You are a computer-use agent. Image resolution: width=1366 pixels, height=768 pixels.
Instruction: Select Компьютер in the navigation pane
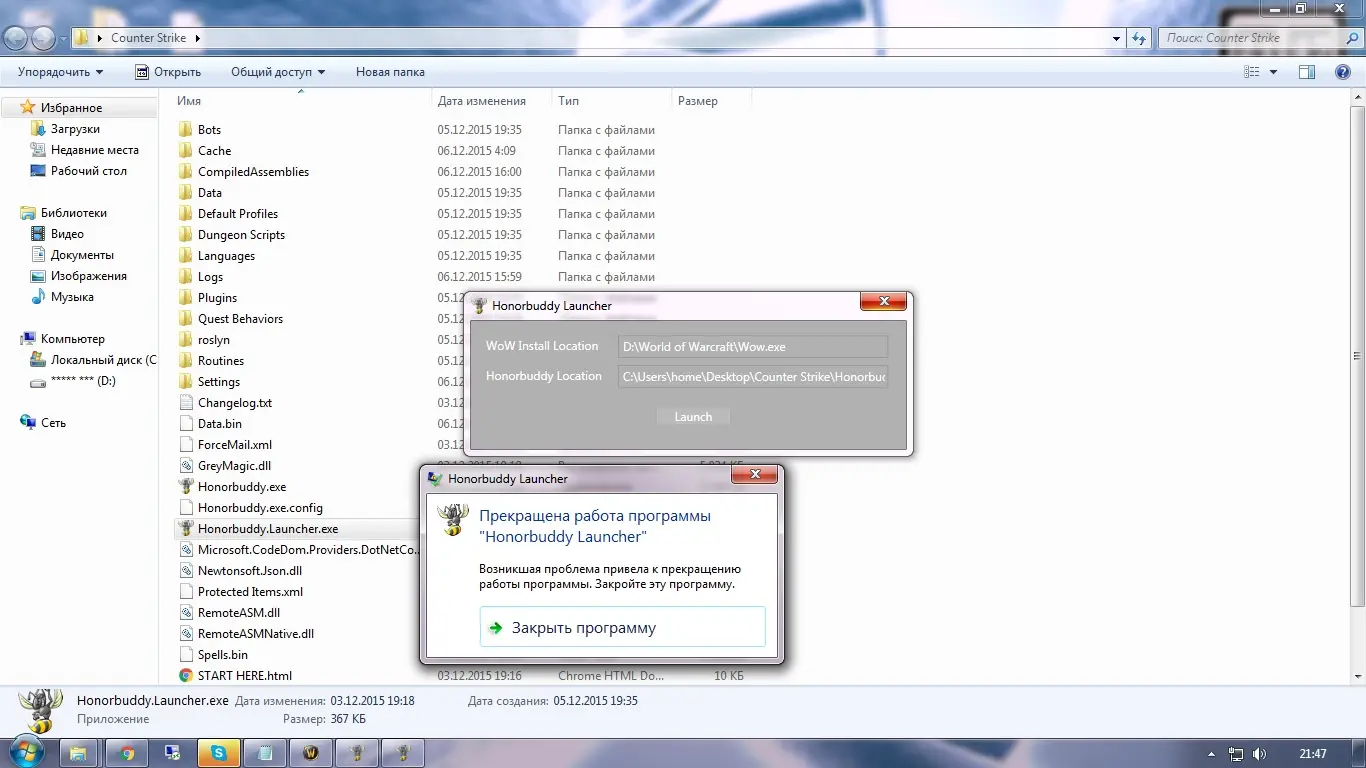tap(72, 339)
